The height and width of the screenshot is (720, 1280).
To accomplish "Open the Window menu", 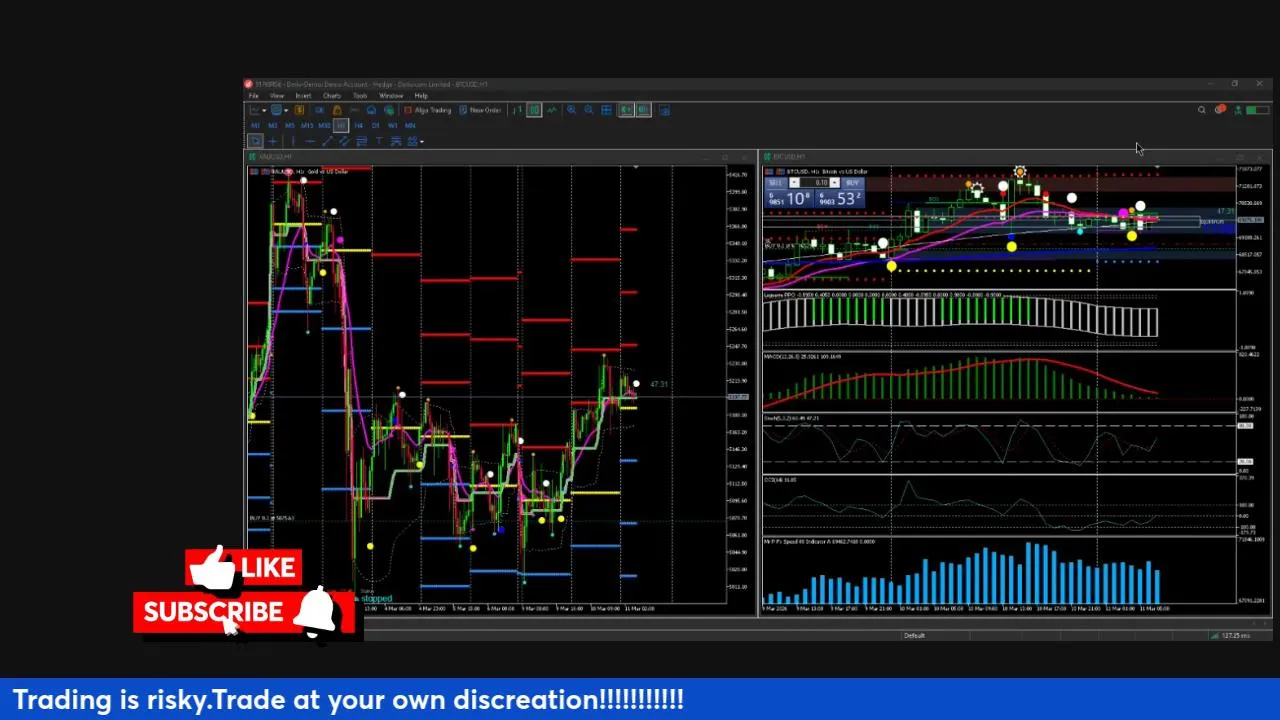I will 391,96.
